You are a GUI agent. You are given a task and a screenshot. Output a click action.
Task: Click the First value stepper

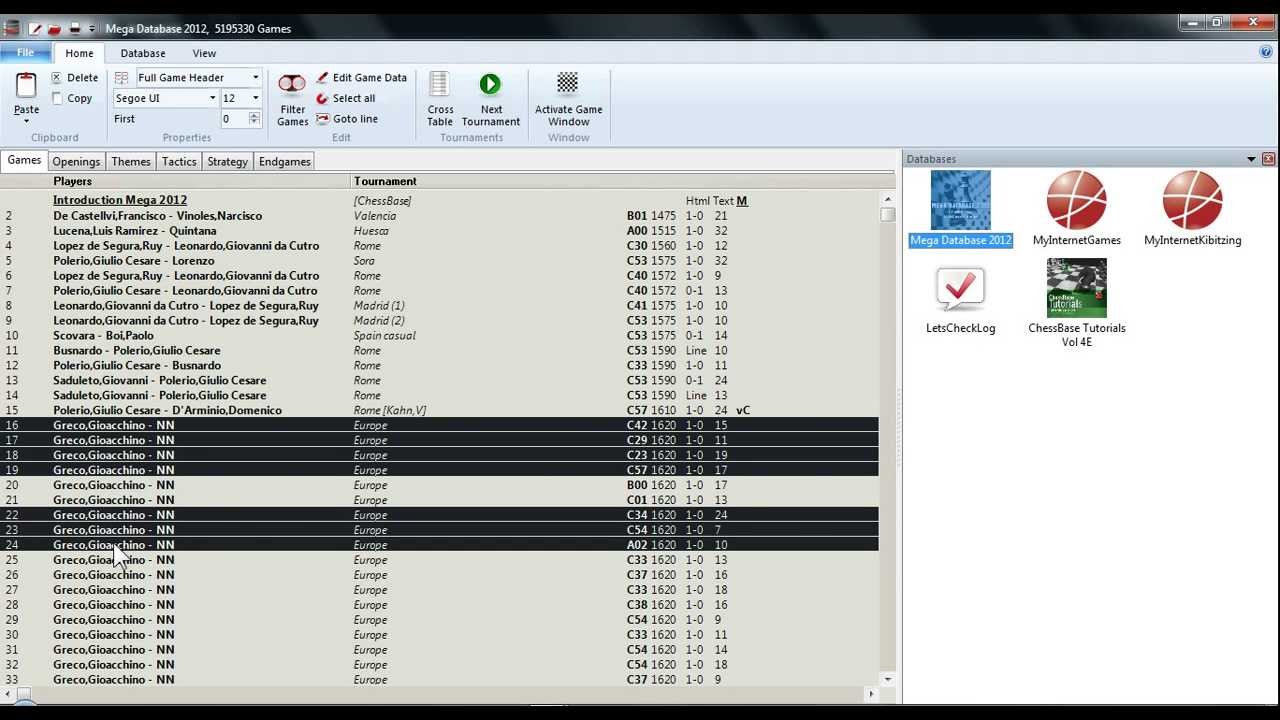tap(254, 119)
